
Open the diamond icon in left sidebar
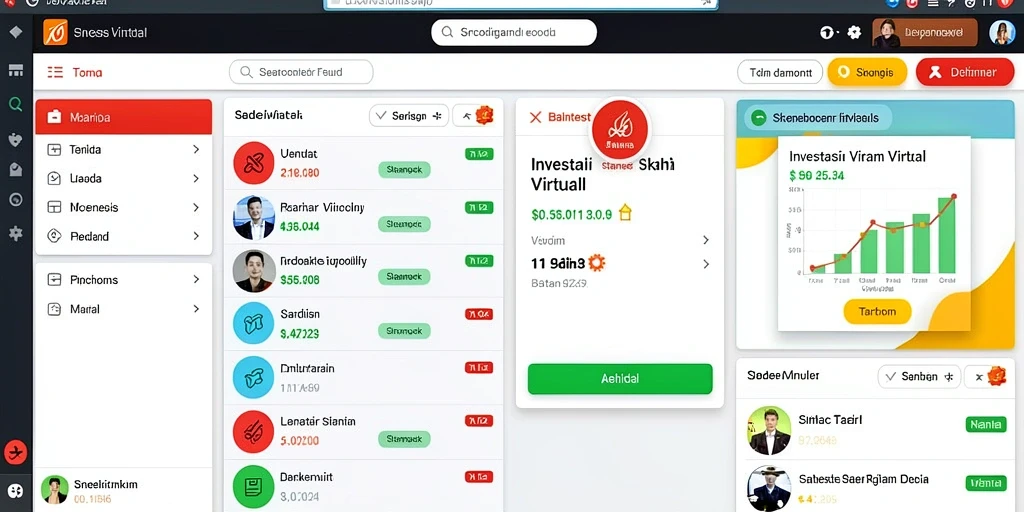(x=16, y=32)
